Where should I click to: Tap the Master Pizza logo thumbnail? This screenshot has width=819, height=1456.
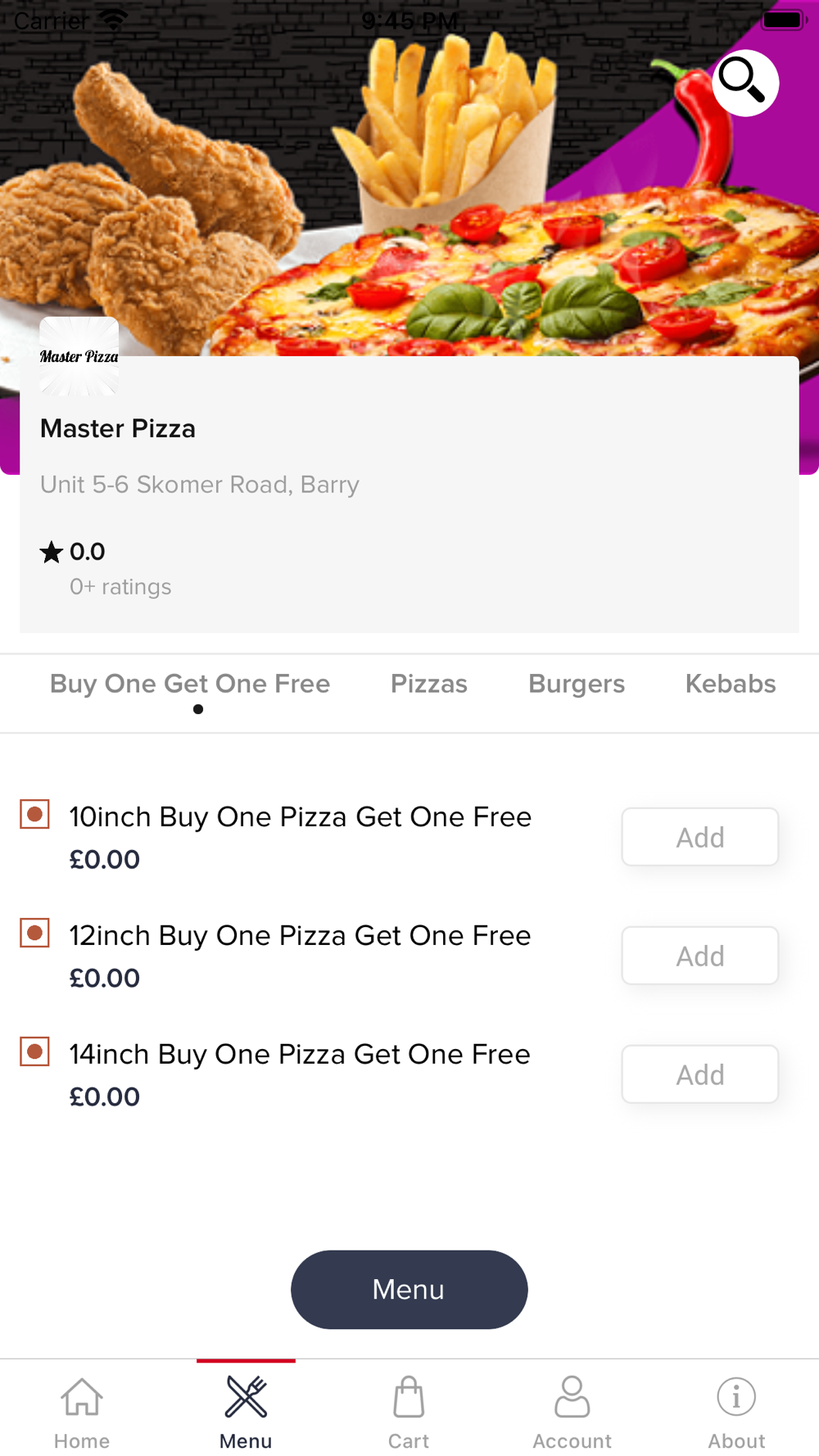pos(79,356)
